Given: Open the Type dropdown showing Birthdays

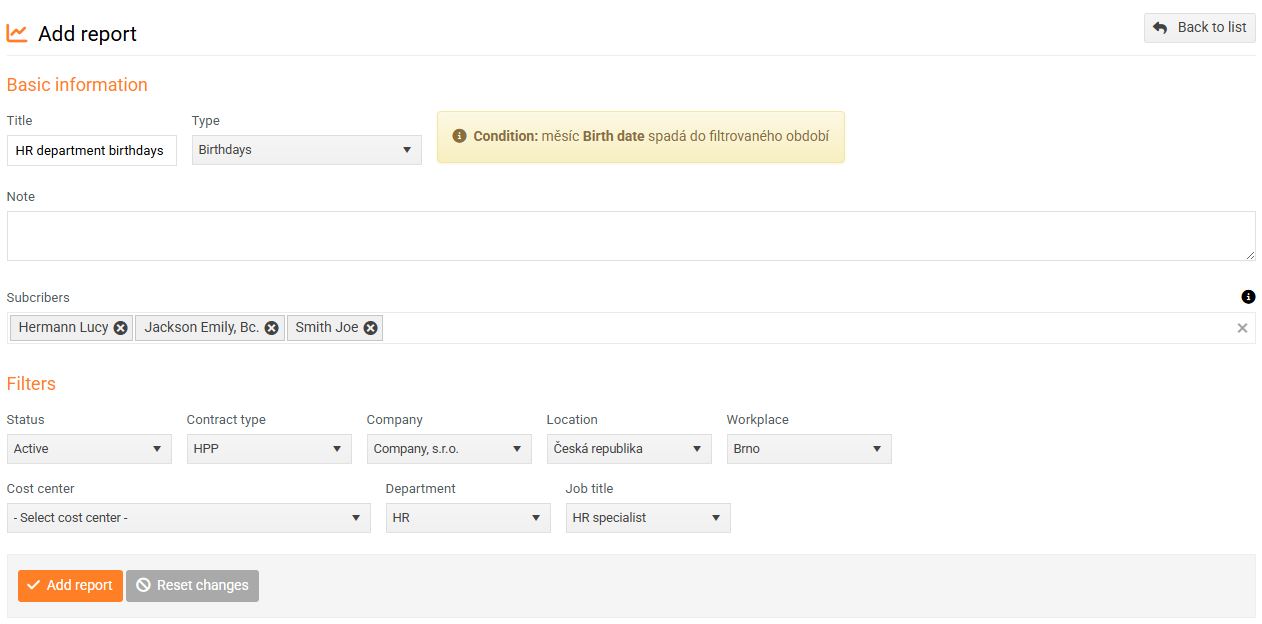Looking at the screenshot, I should [x=306, y=150].
